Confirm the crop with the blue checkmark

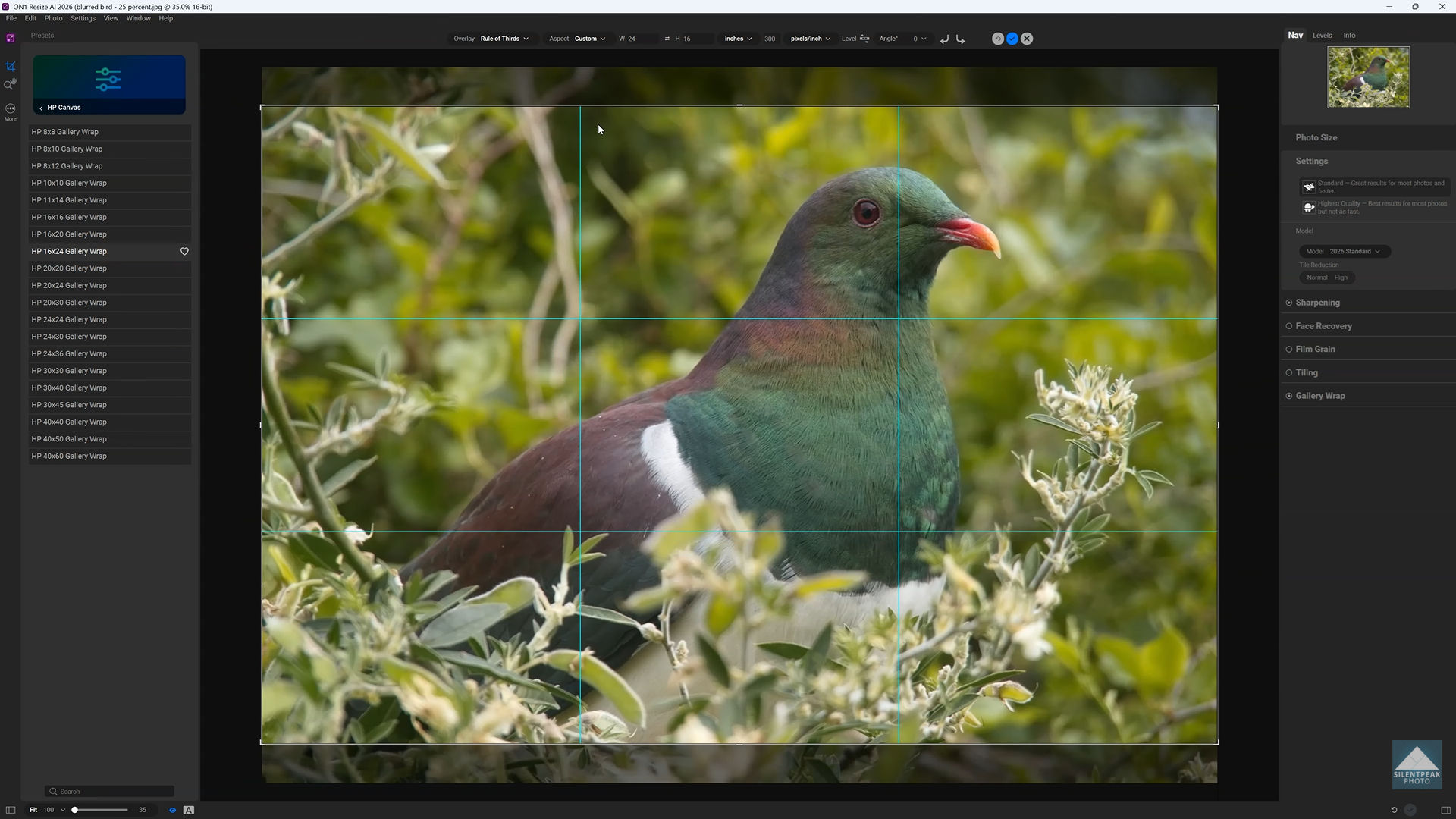[x=1012, y=39]
